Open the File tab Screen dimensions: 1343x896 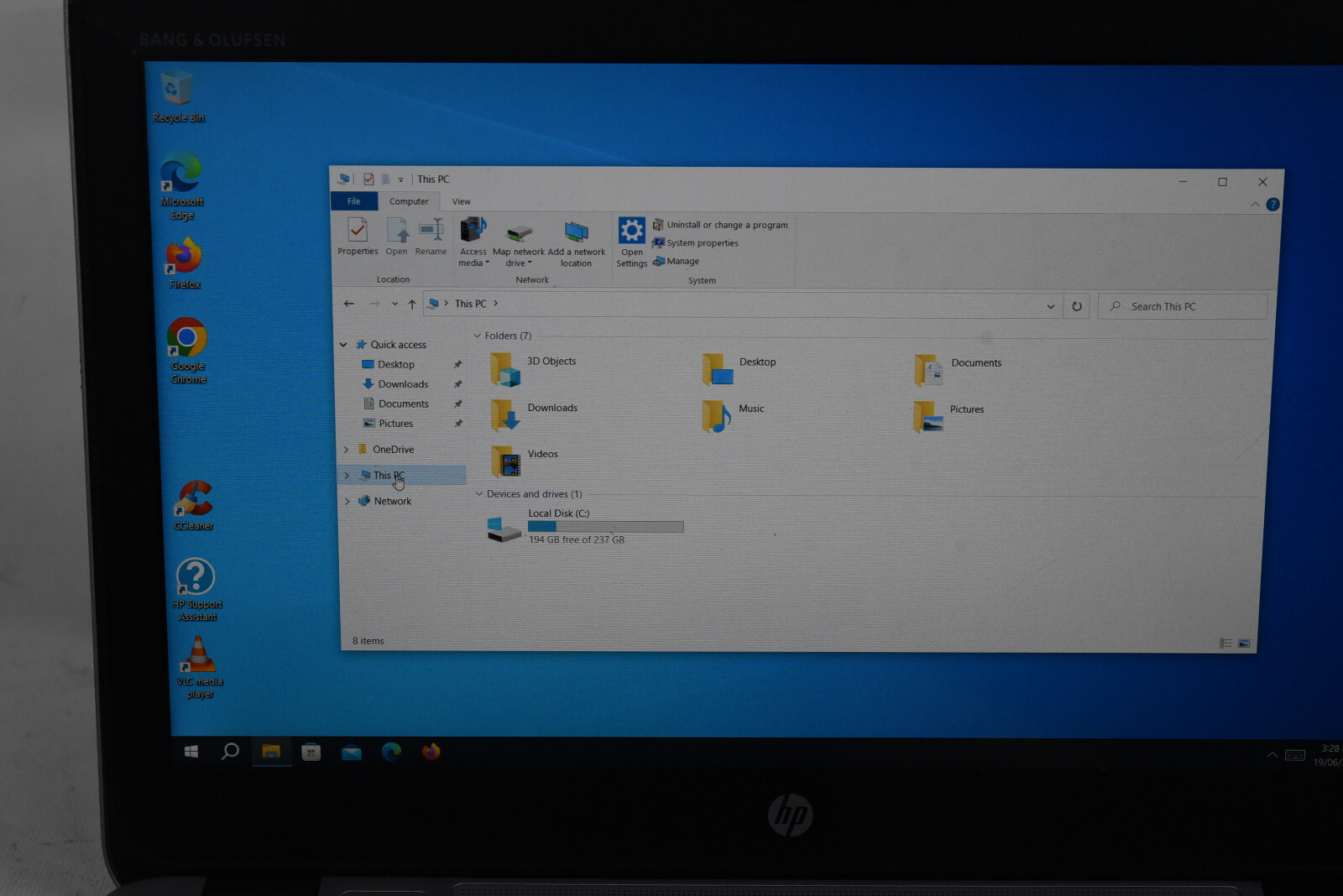point(353,201)
